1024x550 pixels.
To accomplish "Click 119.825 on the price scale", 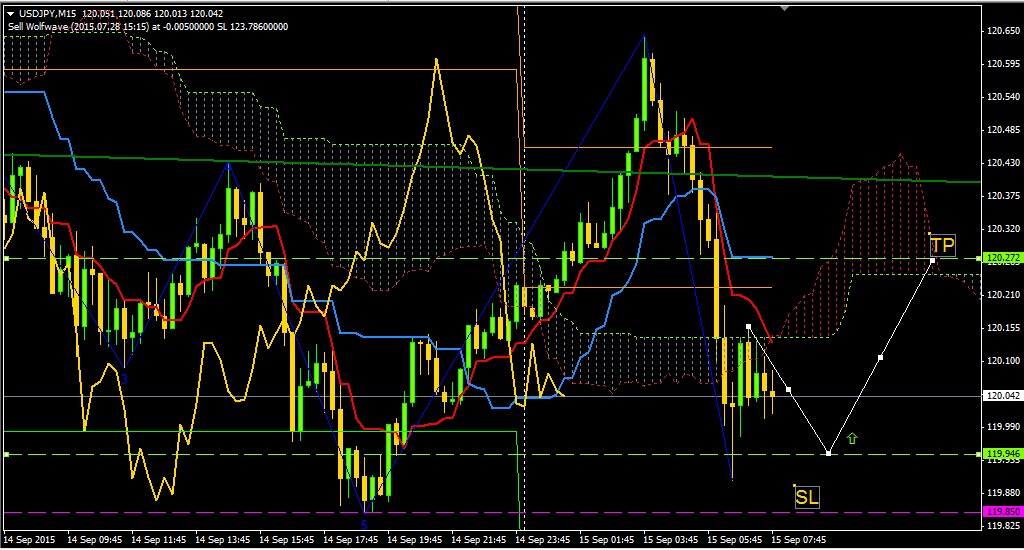I will 1003,525.
